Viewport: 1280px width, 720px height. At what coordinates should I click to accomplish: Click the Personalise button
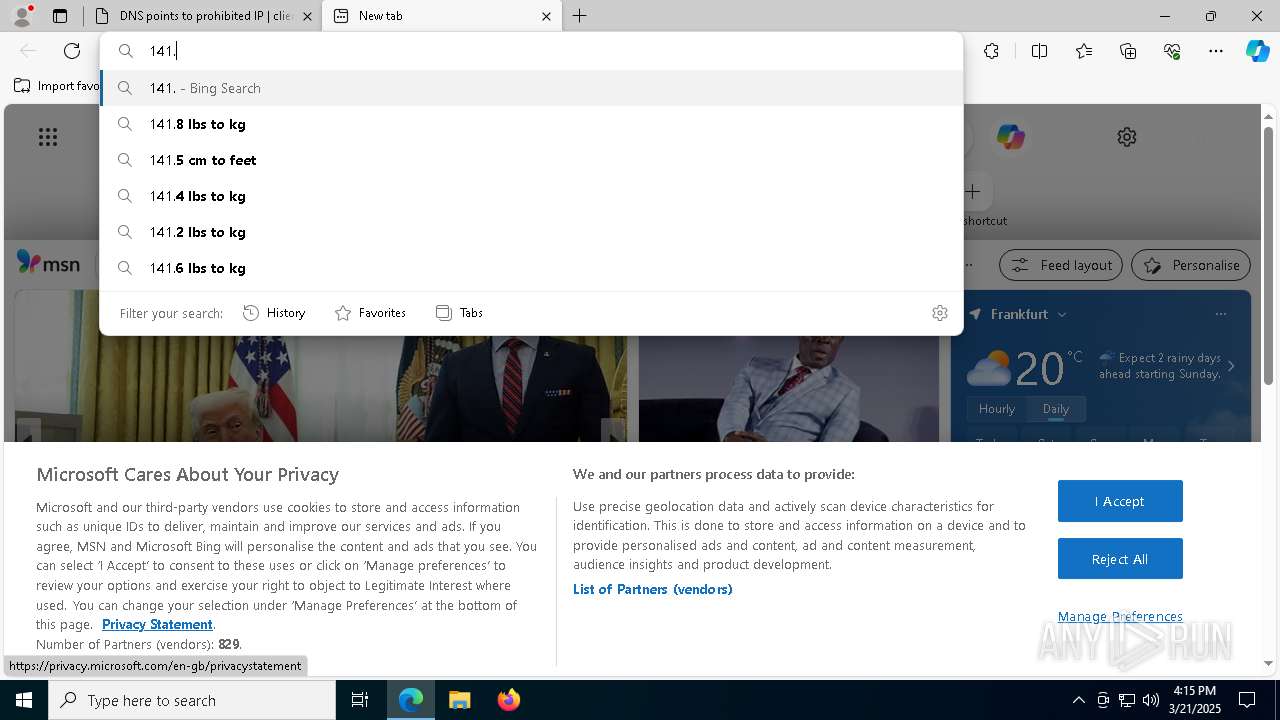(x=1191, y=265)
